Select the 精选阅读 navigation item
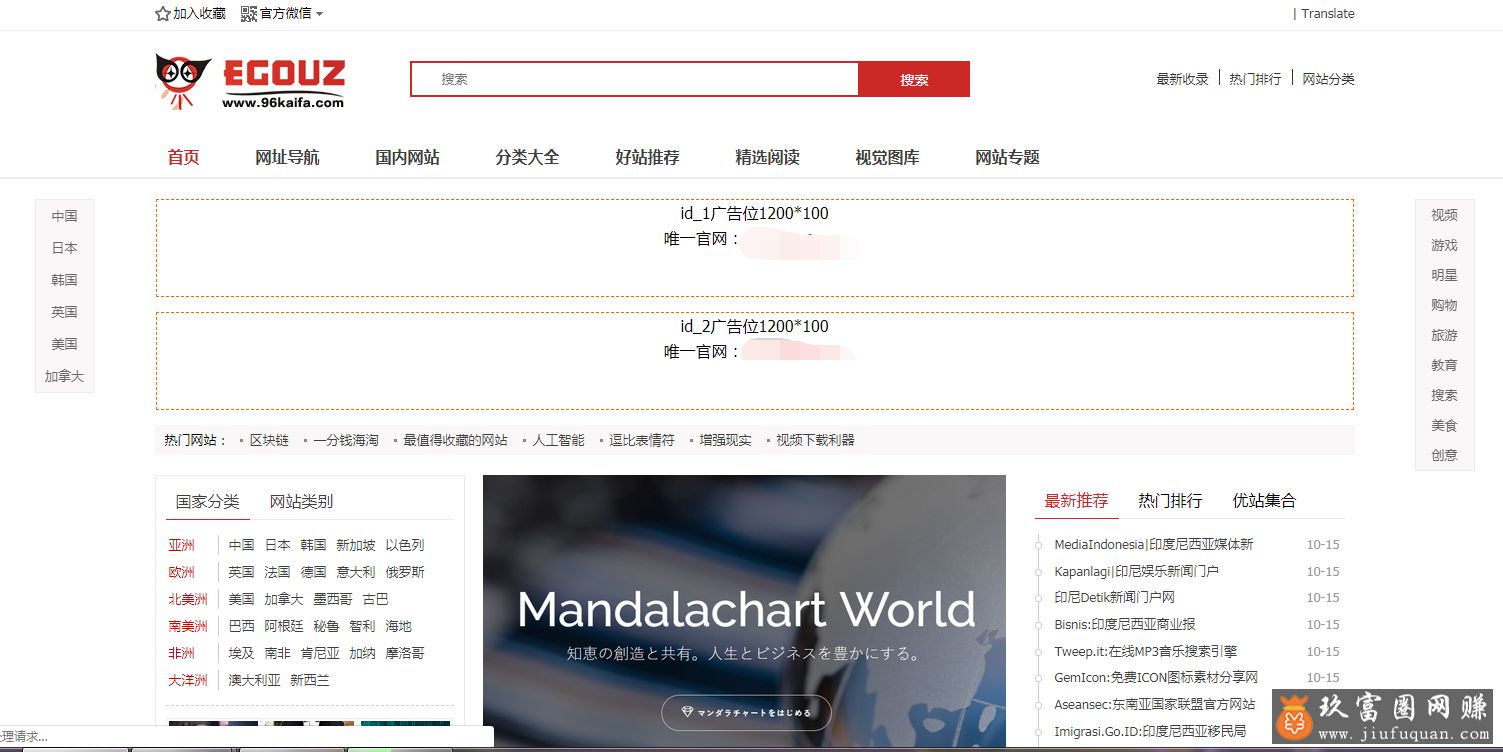Screen dimensions: 1503x752 click(767, 157)
